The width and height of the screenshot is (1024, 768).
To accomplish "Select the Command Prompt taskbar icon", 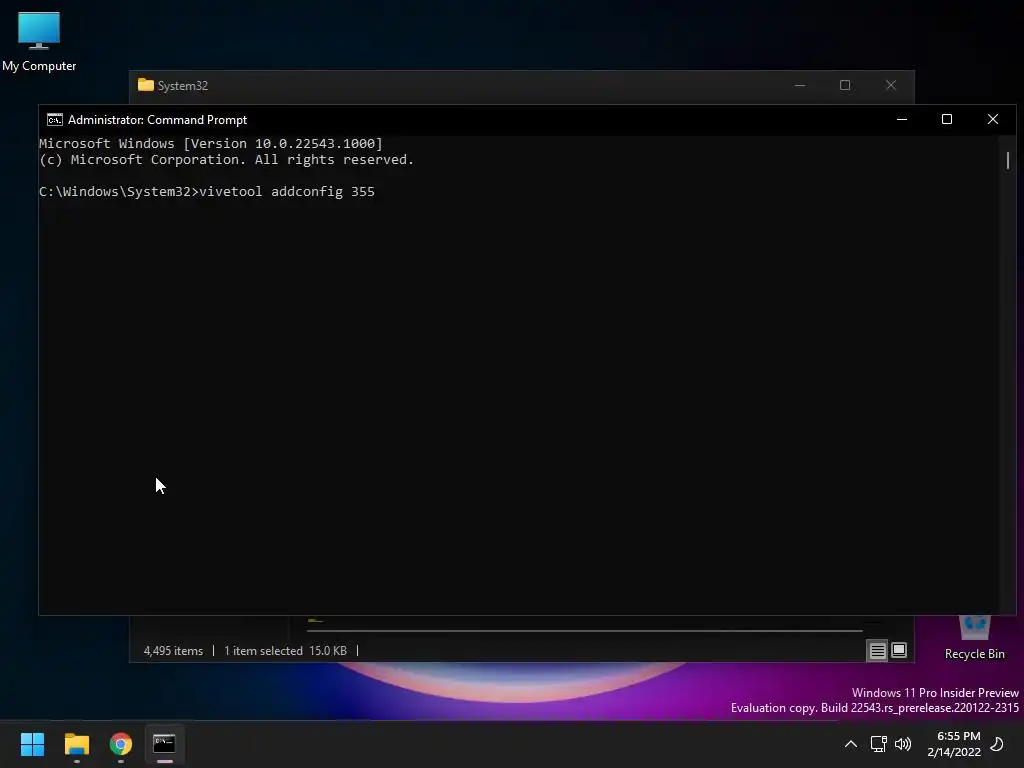I will coord(165,744).
